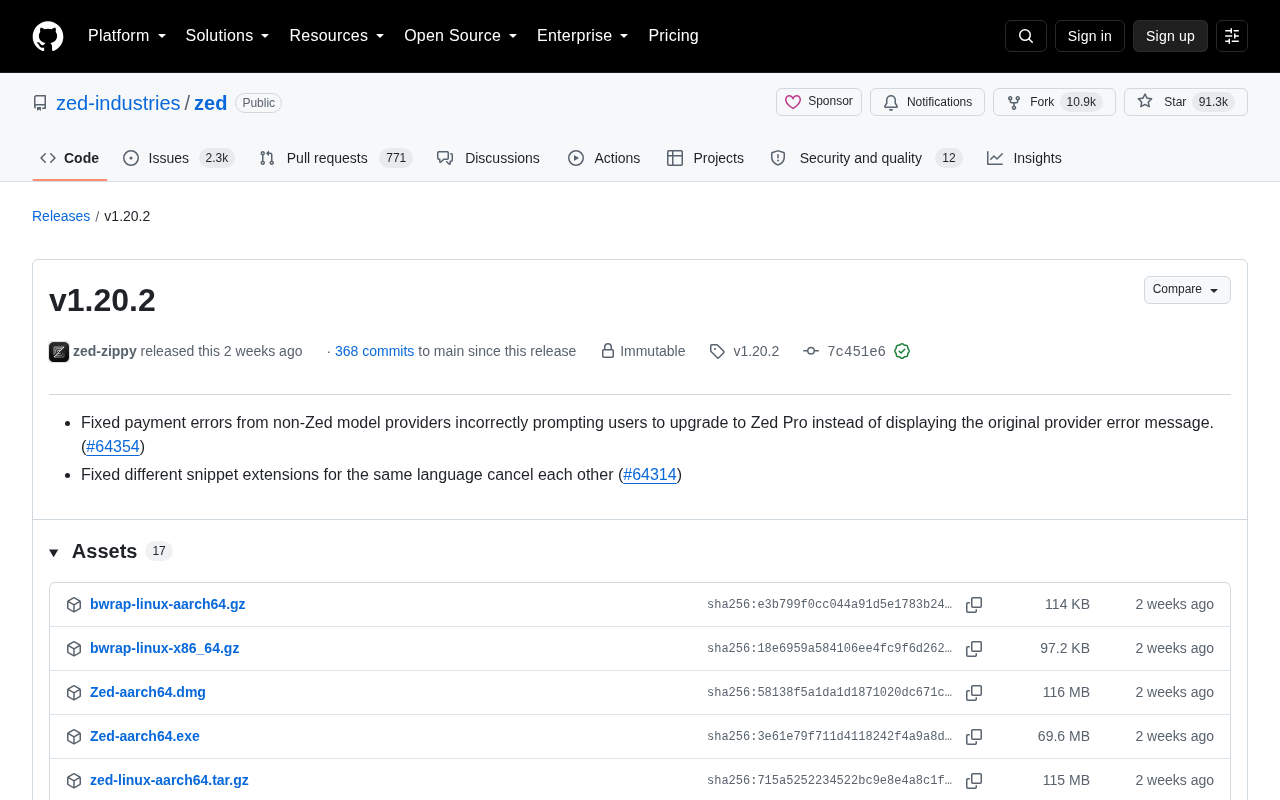Open pull request #64314
This screenshot has width=1280, height=800.
(x=650, y=475)
